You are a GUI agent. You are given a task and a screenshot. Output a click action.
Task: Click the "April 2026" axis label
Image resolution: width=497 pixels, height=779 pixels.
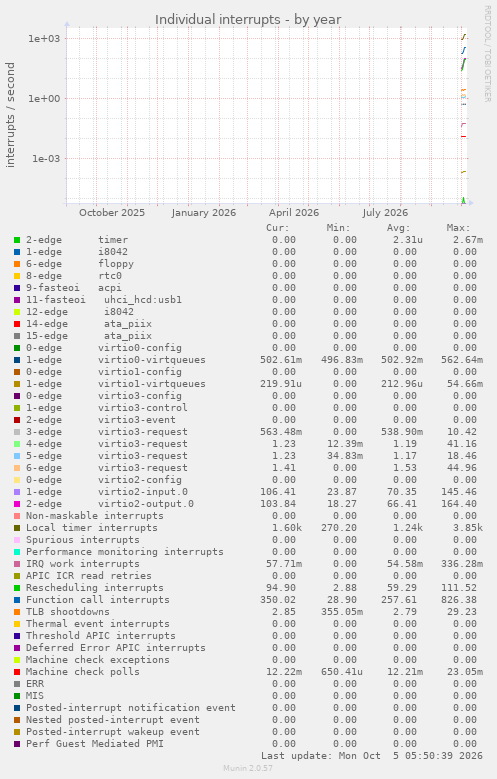click(x=294, y=213)
